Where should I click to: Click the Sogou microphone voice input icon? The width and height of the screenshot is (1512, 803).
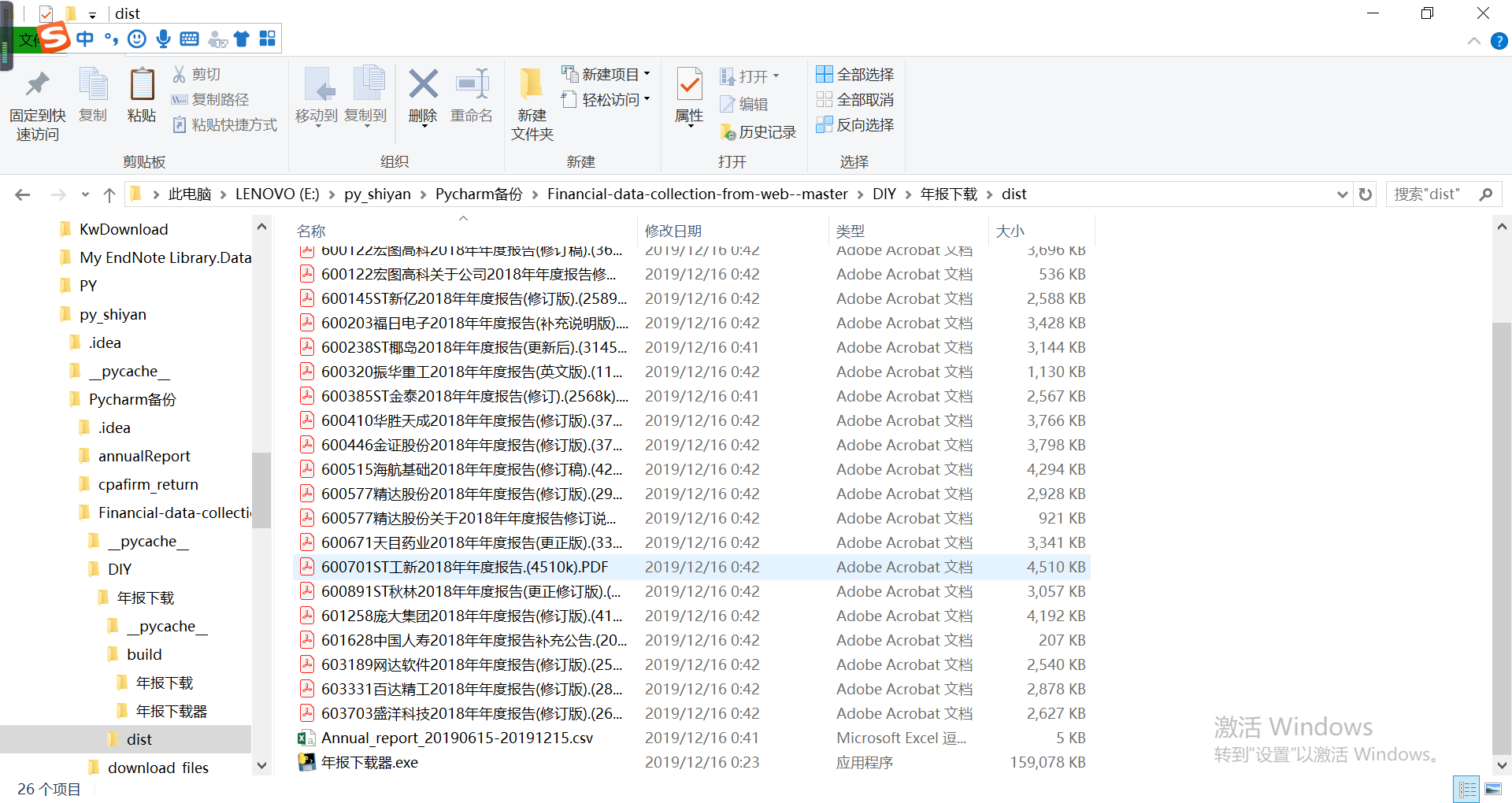click(163, 39)
